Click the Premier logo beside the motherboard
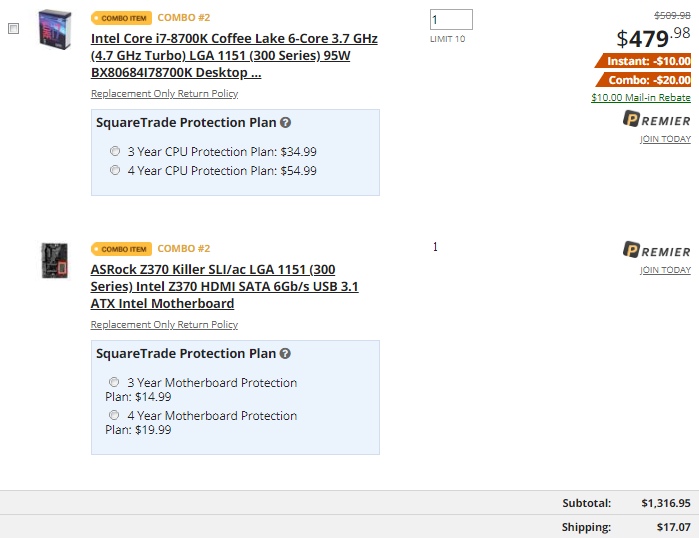The width and height of the screenshot is (699, 538). pos(656,250)
